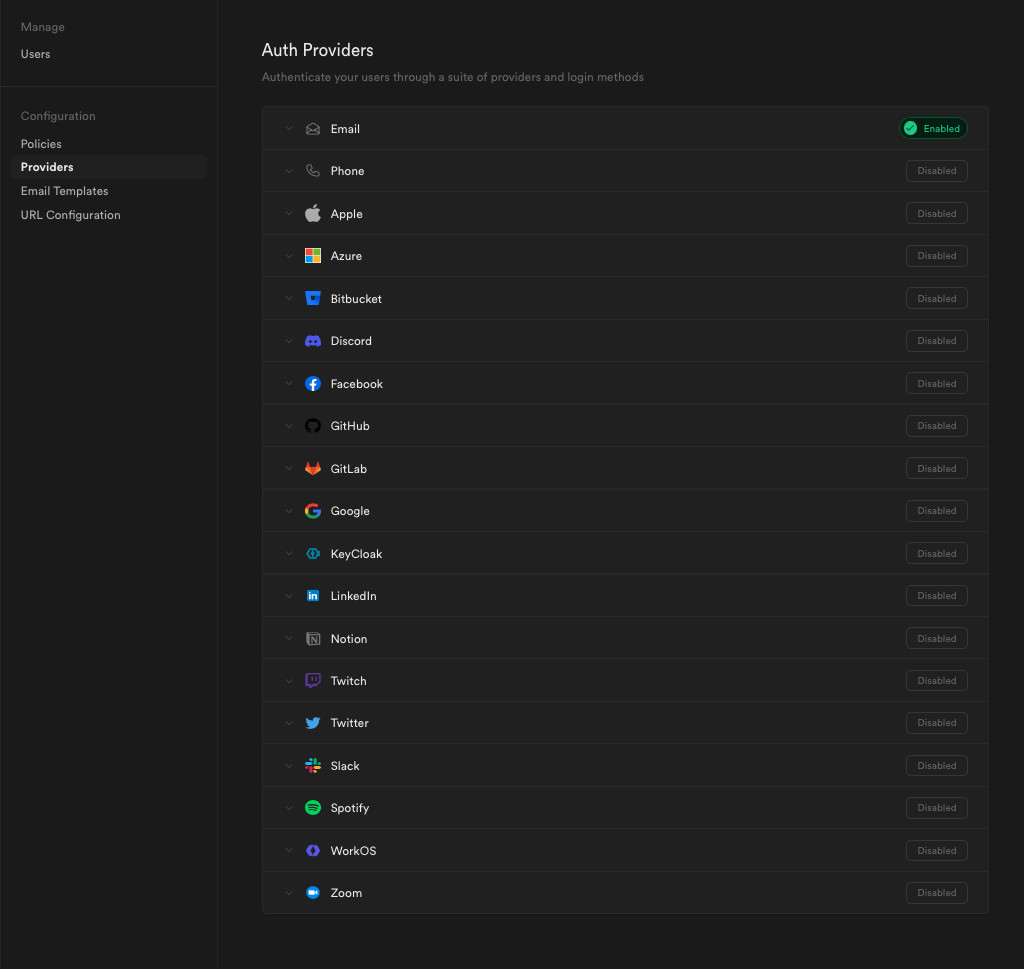The width and height of the screenshot is (1024, 969).
Task: Click the Google provider icon
Action: click(x=314, y=510)
